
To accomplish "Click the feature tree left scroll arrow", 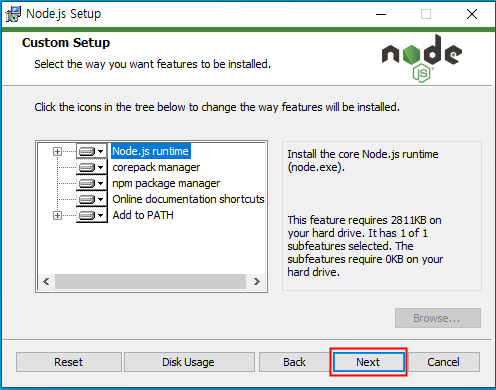I will point(46,282).
